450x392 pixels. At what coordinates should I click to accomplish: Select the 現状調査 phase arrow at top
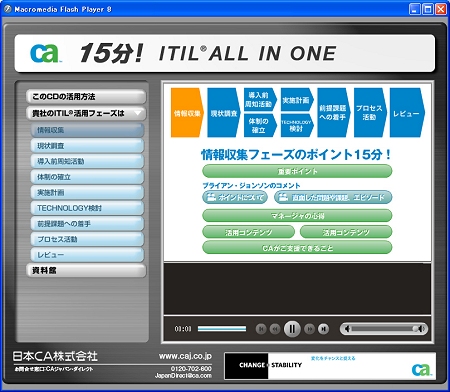224,113
